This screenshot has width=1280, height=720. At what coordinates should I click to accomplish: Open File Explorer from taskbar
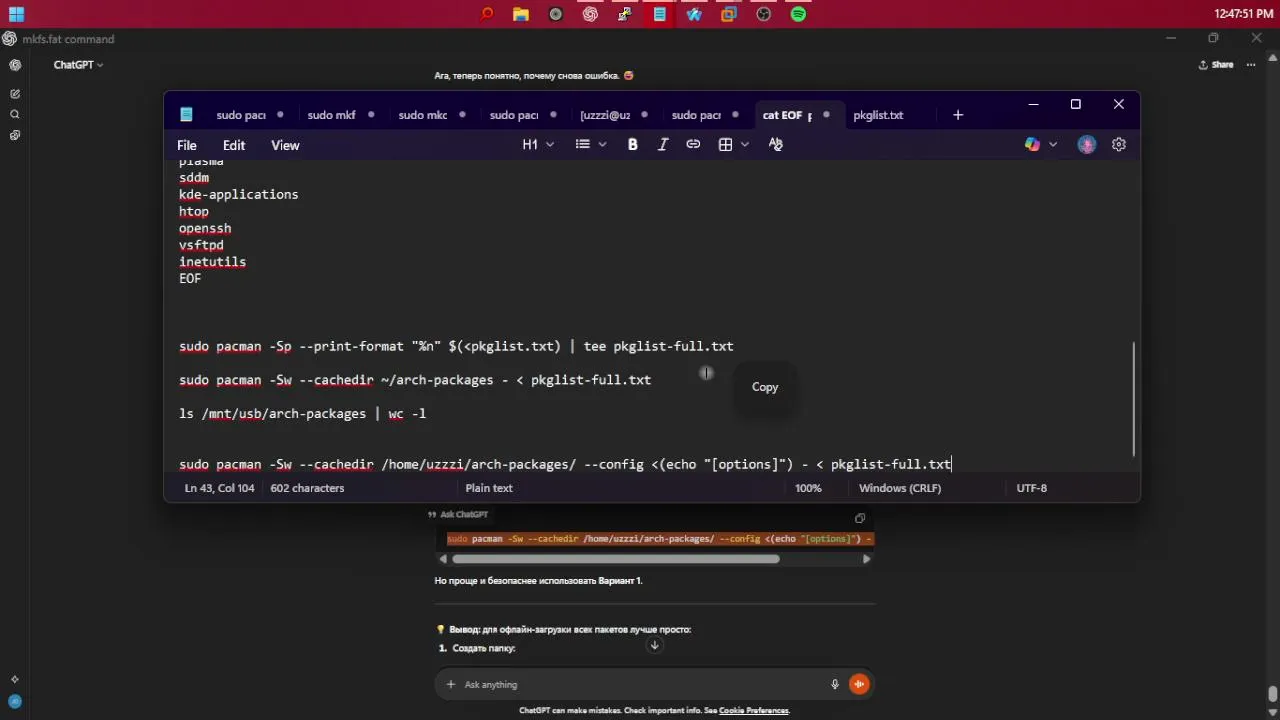[521, 14]
